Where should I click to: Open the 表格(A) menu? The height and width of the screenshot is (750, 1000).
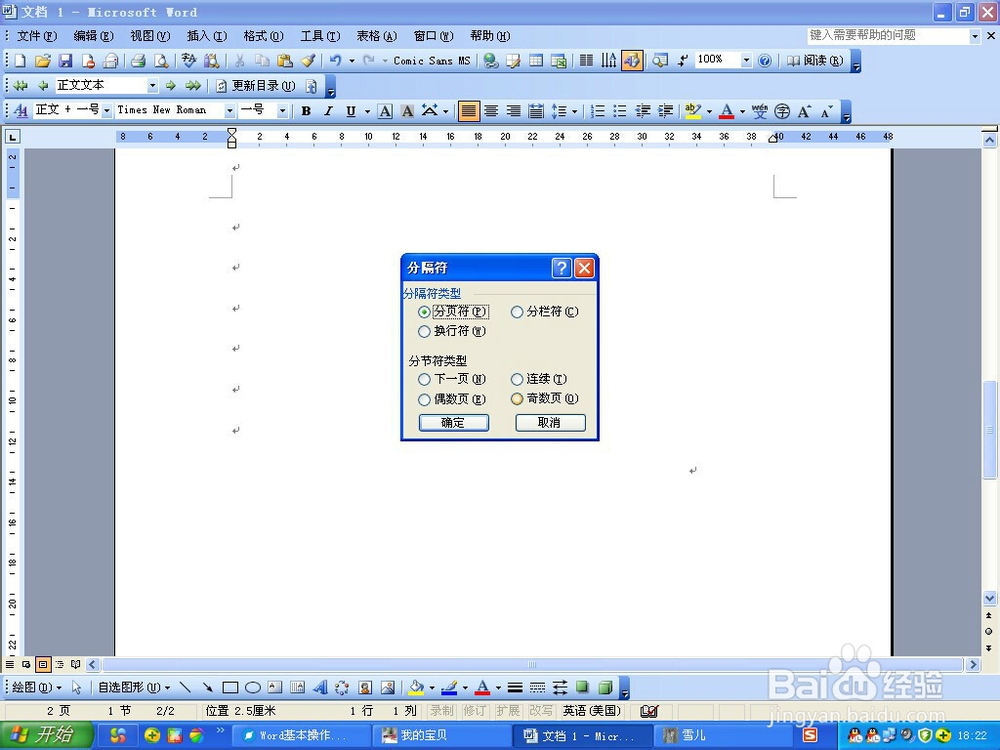click(376, 36)
